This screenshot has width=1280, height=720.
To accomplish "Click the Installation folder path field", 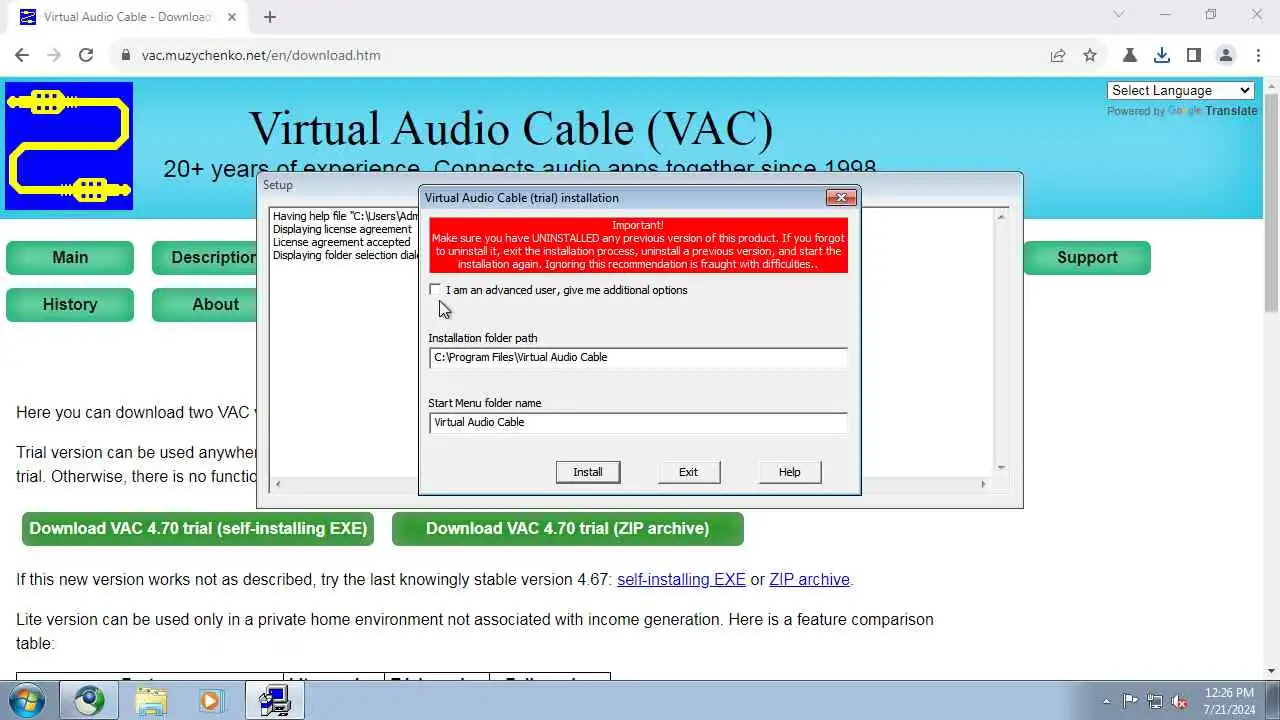I will pos(638,357).
